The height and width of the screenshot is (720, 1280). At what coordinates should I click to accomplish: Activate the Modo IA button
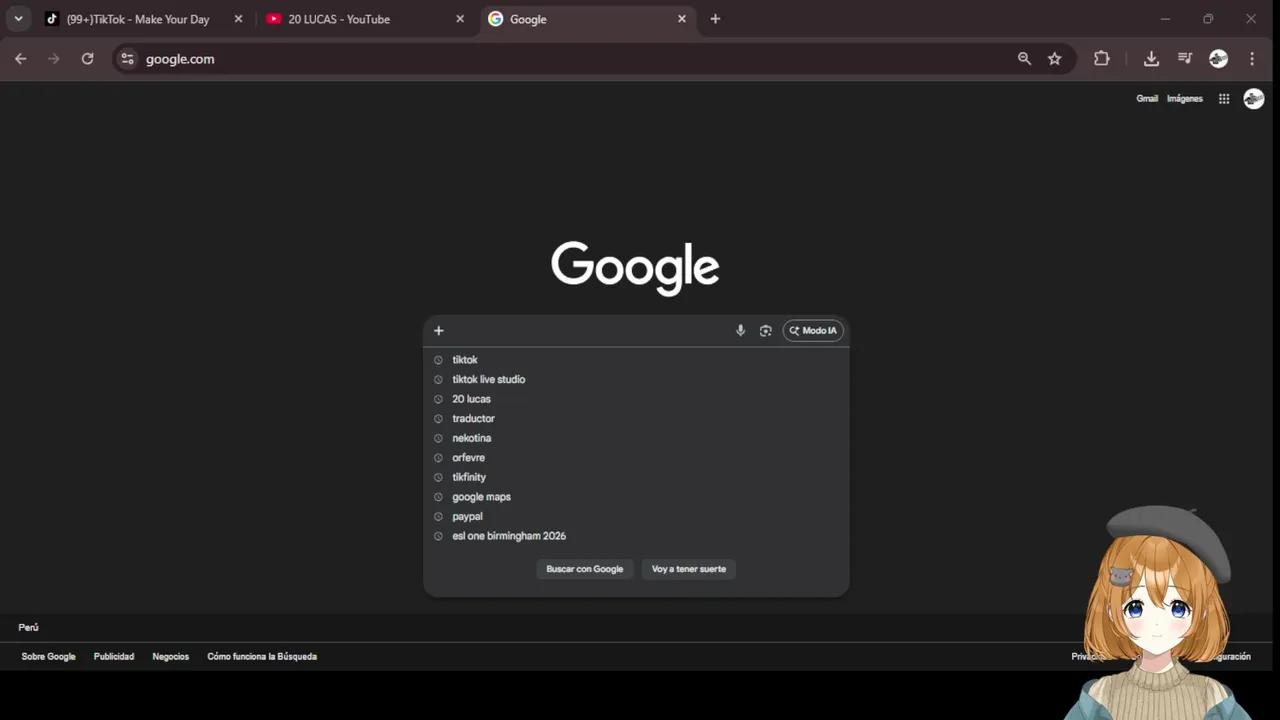813,331
